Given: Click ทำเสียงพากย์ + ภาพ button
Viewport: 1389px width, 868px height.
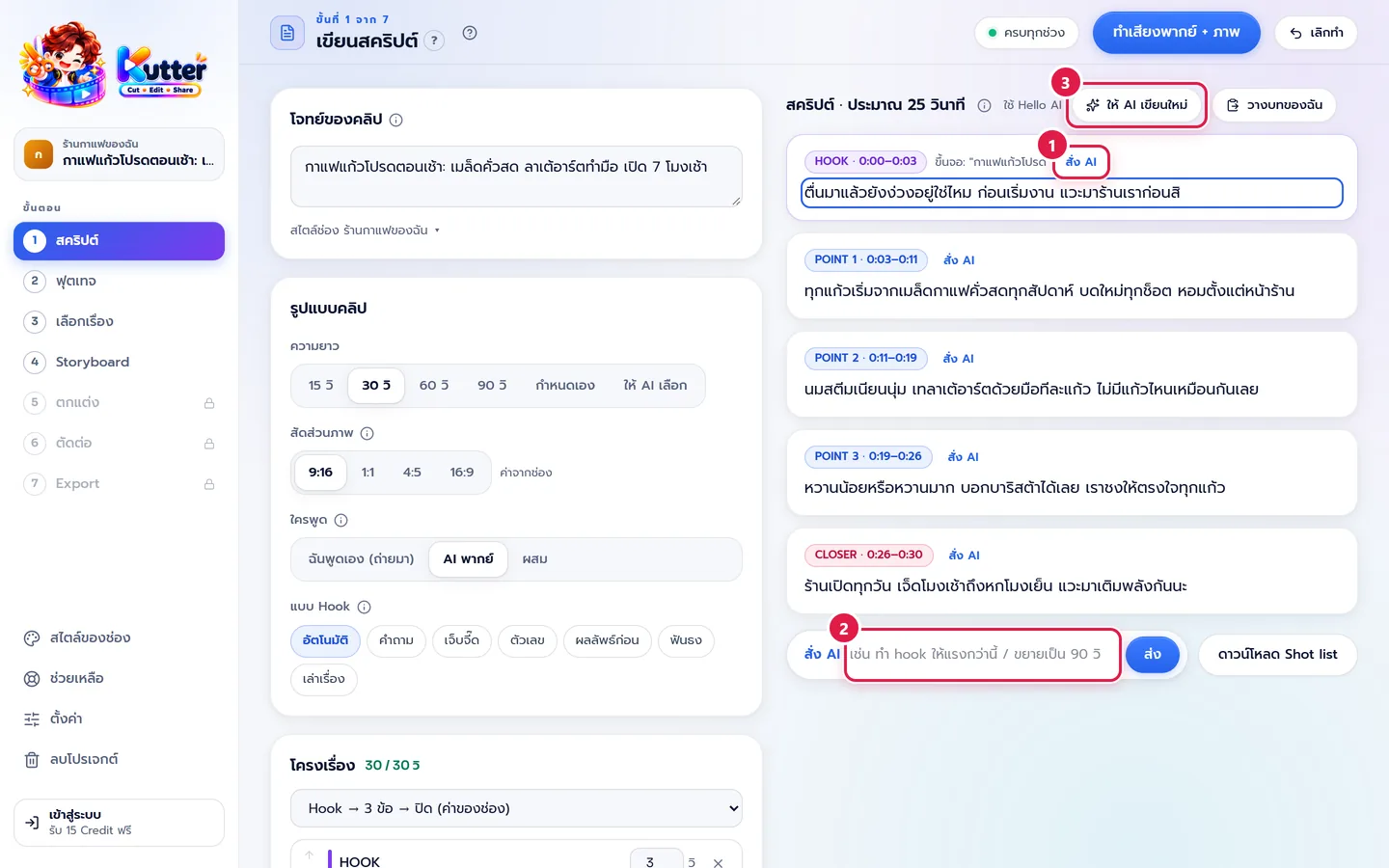Looking at the screenshot, I should (x=1176, y=33).
